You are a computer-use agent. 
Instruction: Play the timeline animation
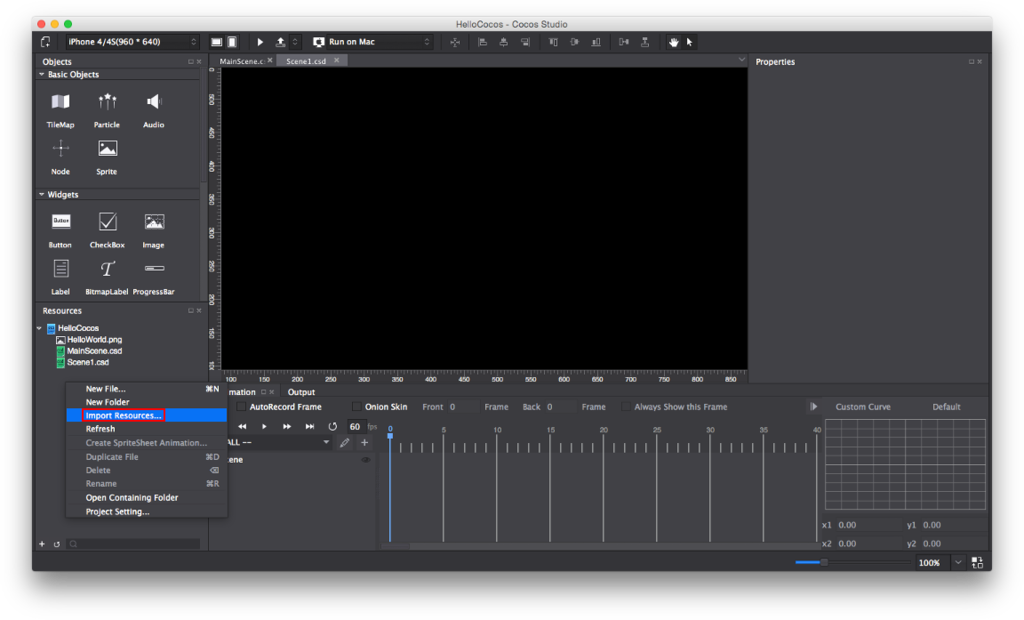pos(264,426)
